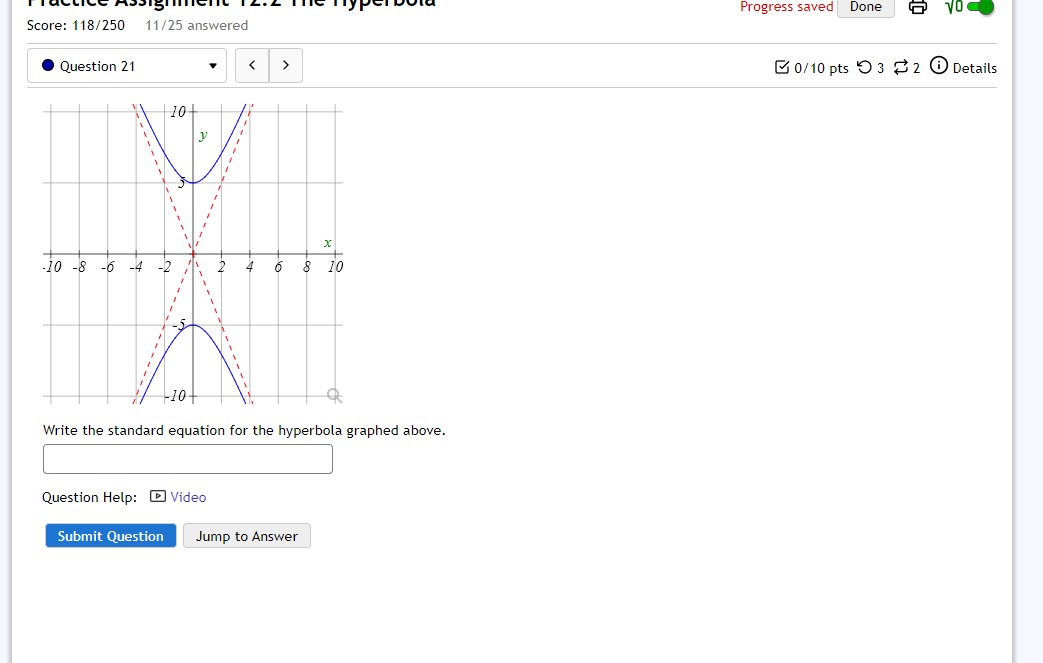
Task: Click the equation answer input box
Action: click(187, 458)
